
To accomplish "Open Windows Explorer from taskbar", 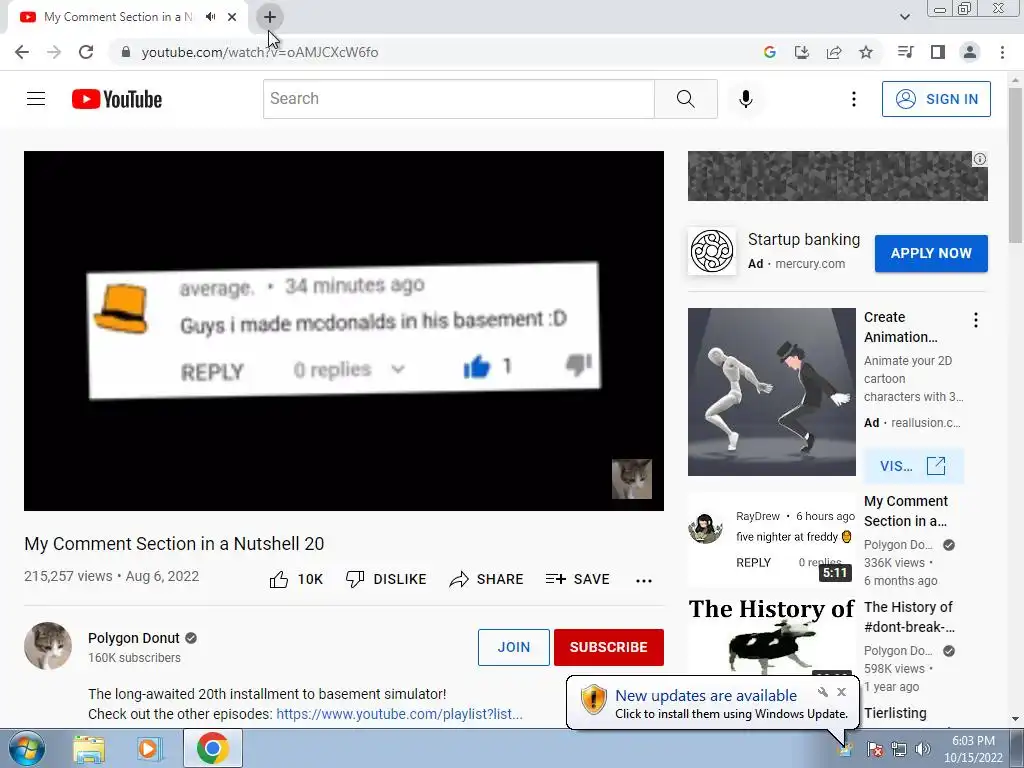I will tap(88, 749).
